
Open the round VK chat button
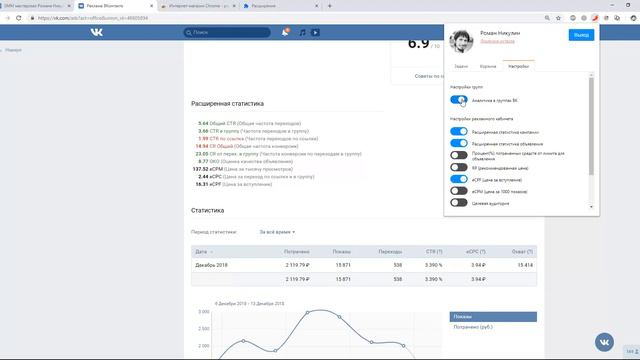(x=604, y=342)
